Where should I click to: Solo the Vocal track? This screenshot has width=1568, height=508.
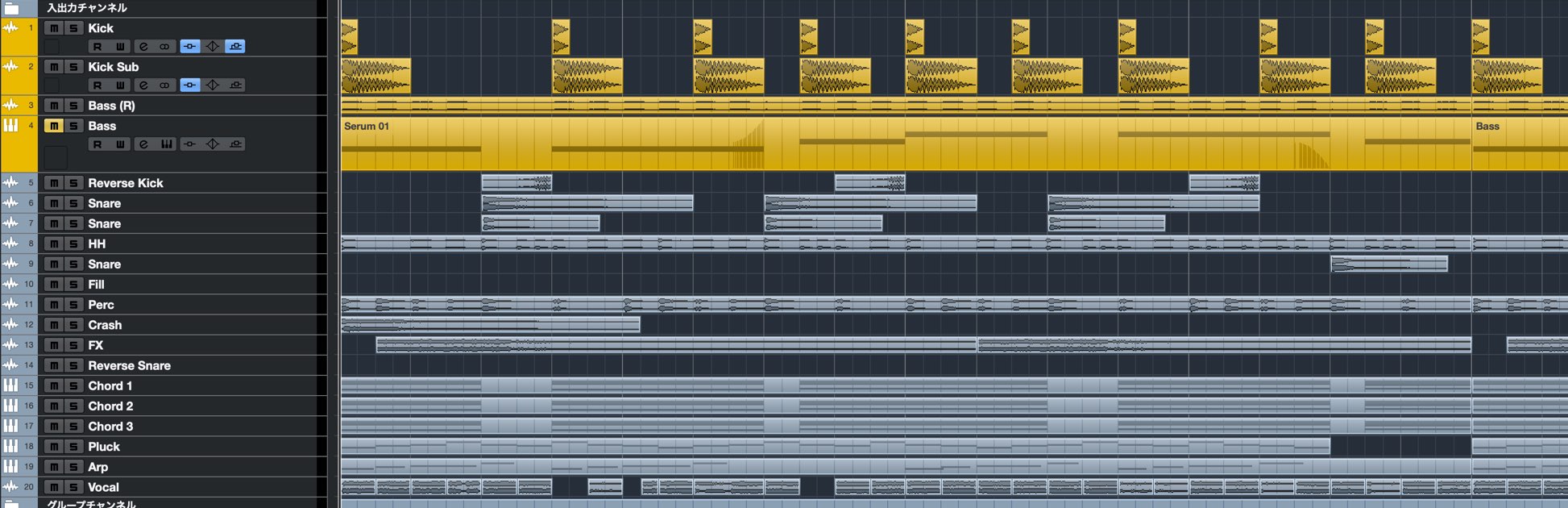(73, 487)
